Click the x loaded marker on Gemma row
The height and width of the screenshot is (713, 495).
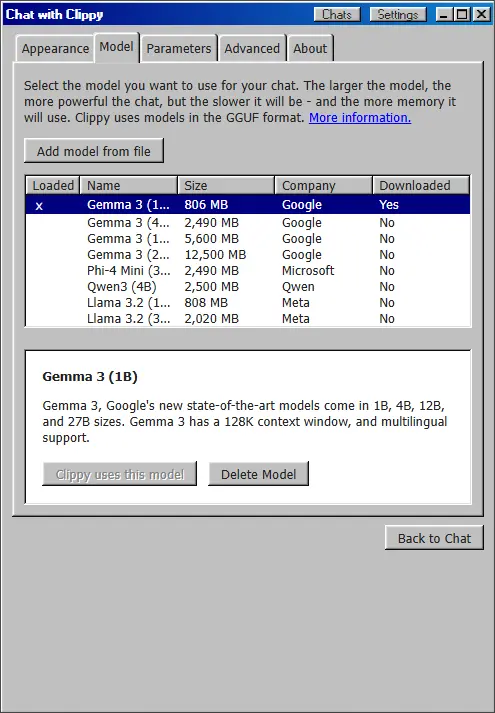tap(39, 206)
